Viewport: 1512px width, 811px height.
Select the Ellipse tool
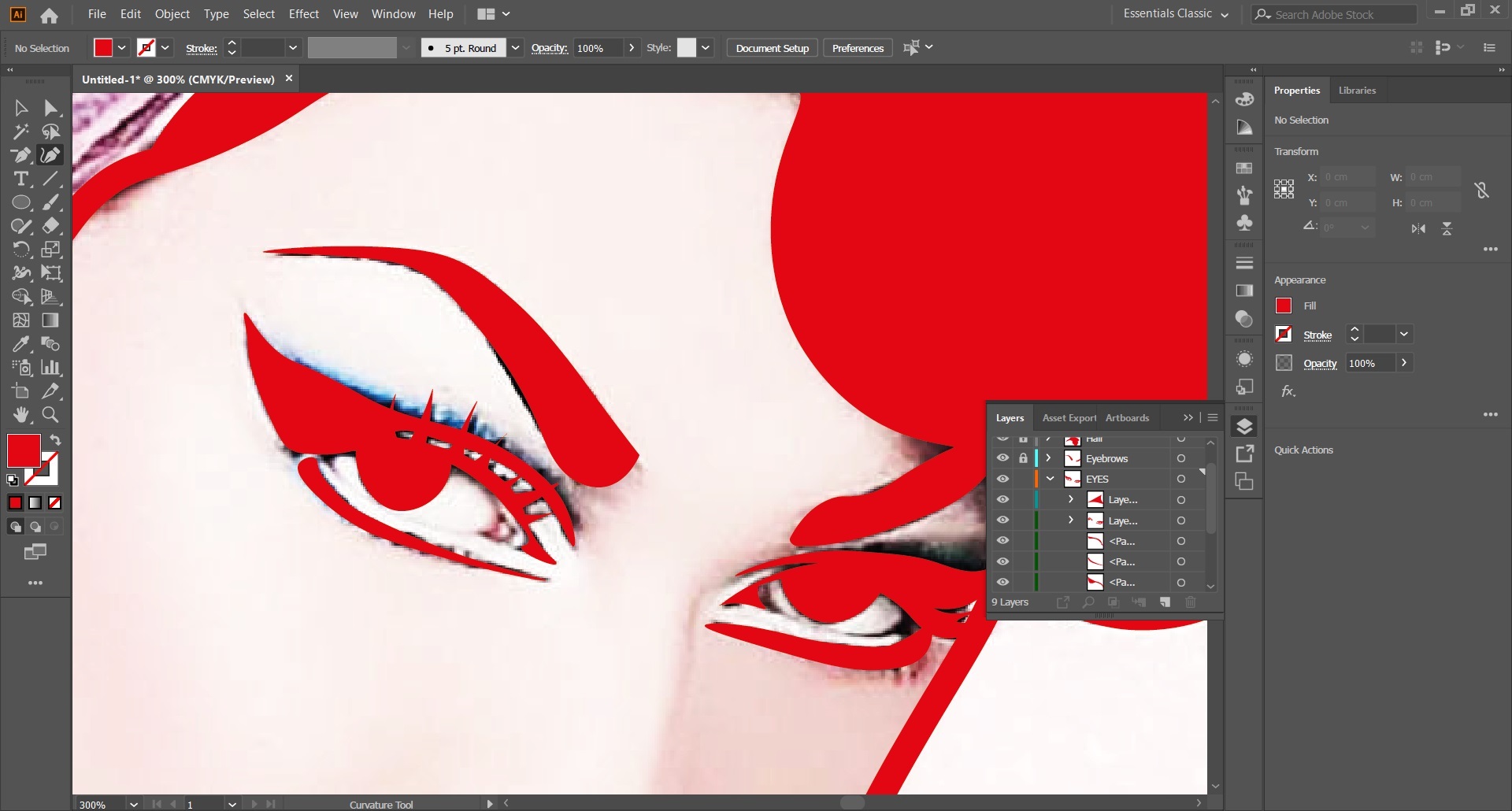tap(21, 202)
